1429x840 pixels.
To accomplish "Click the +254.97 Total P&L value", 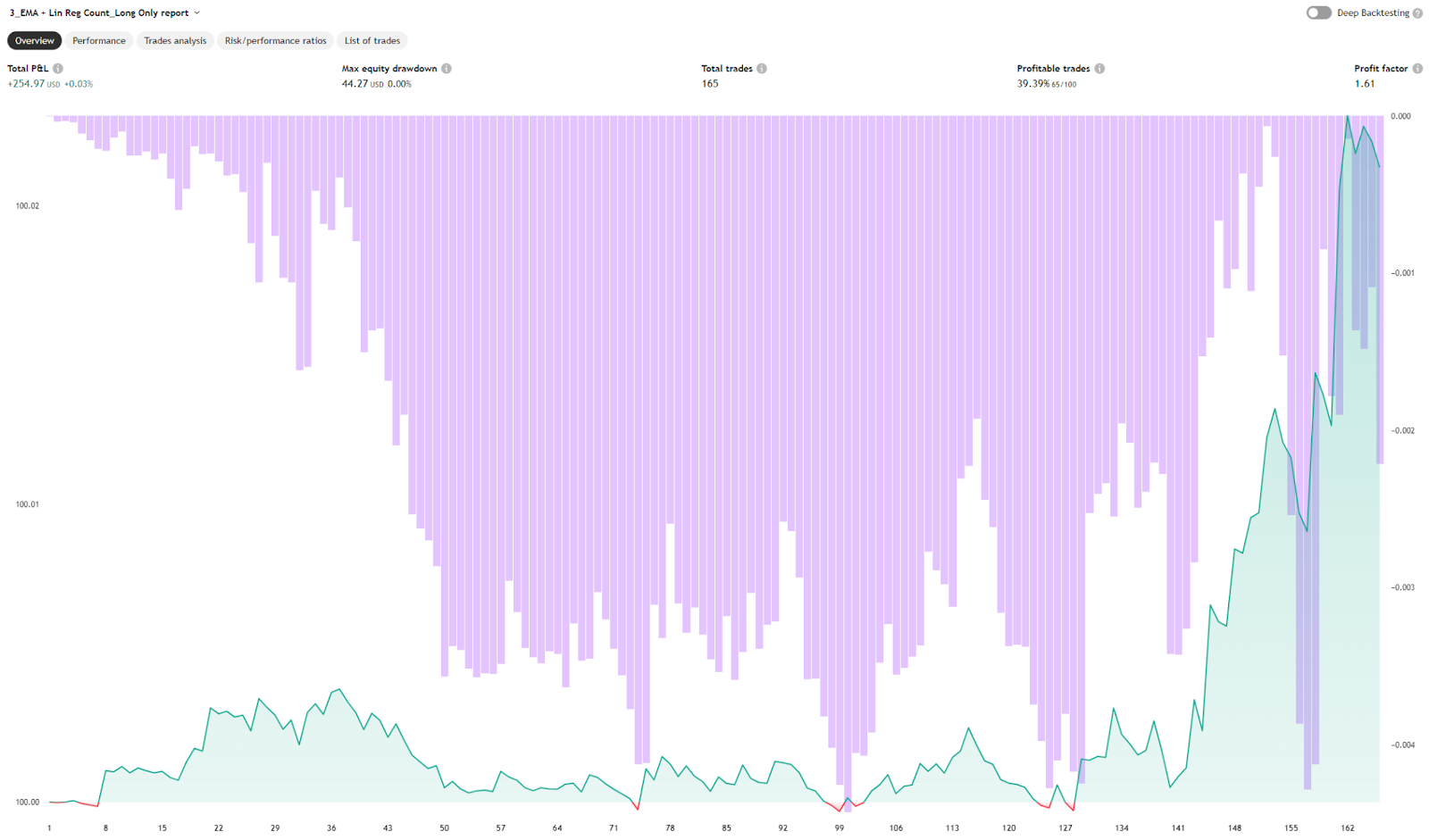I will click(26, 84).
